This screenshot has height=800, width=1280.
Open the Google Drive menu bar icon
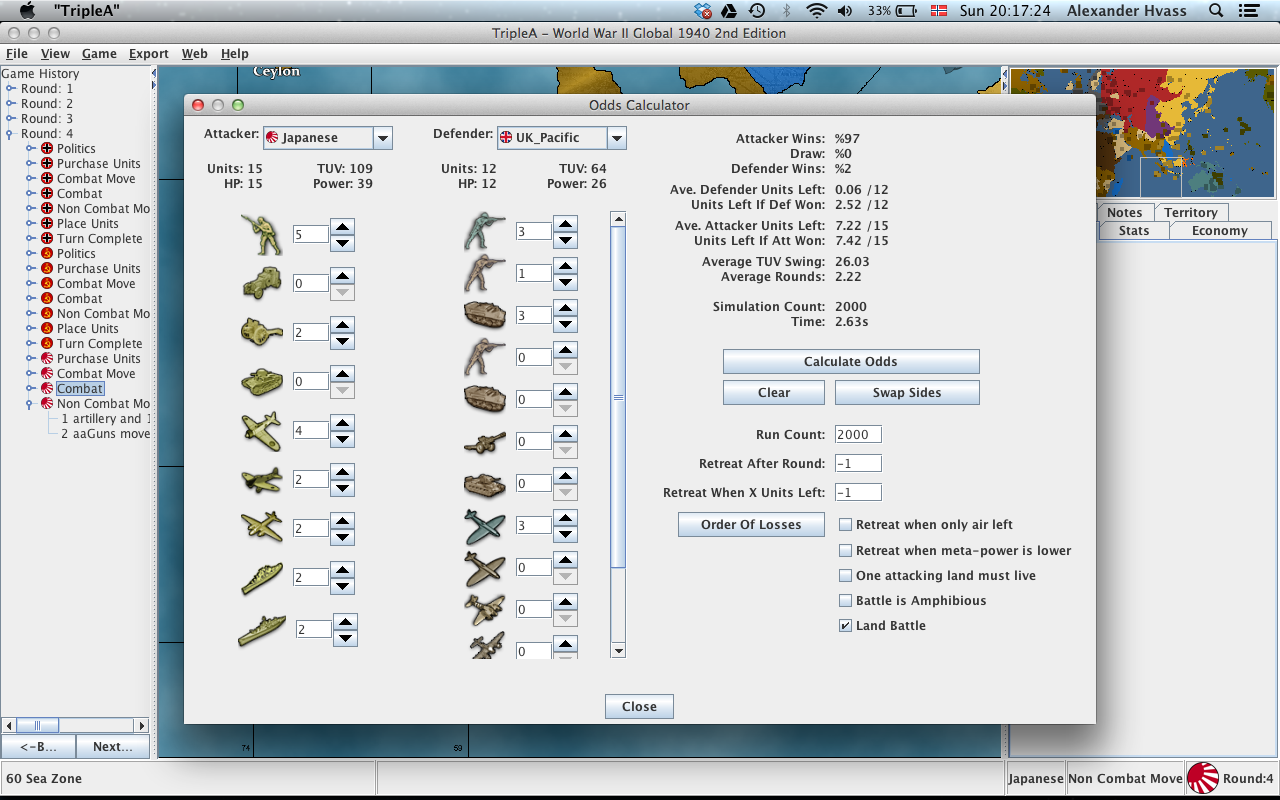(730, 11)
